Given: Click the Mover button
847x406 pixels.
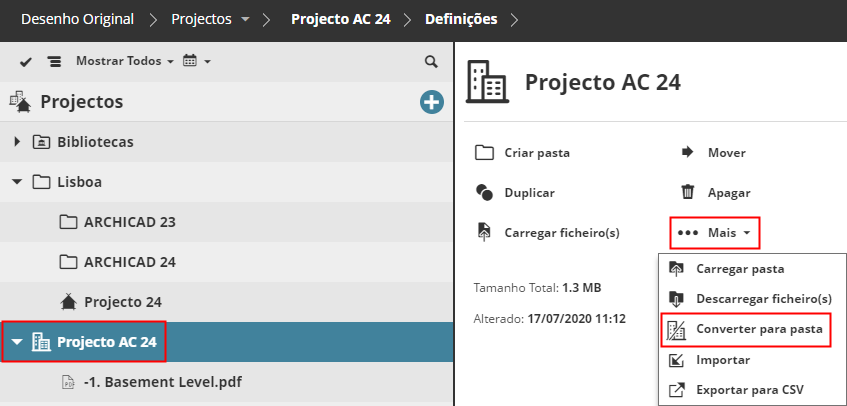Looking at the screenshot, I should pyautogui.click(x=714, y=153).
